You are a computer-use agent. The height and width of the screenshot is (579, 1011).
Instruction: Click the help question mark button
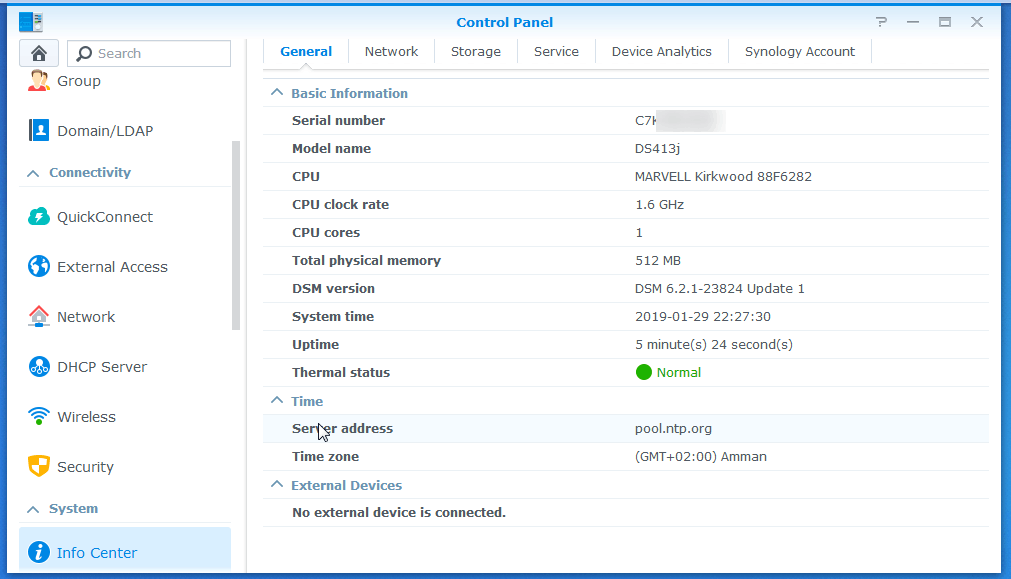(x=881, y=22)
